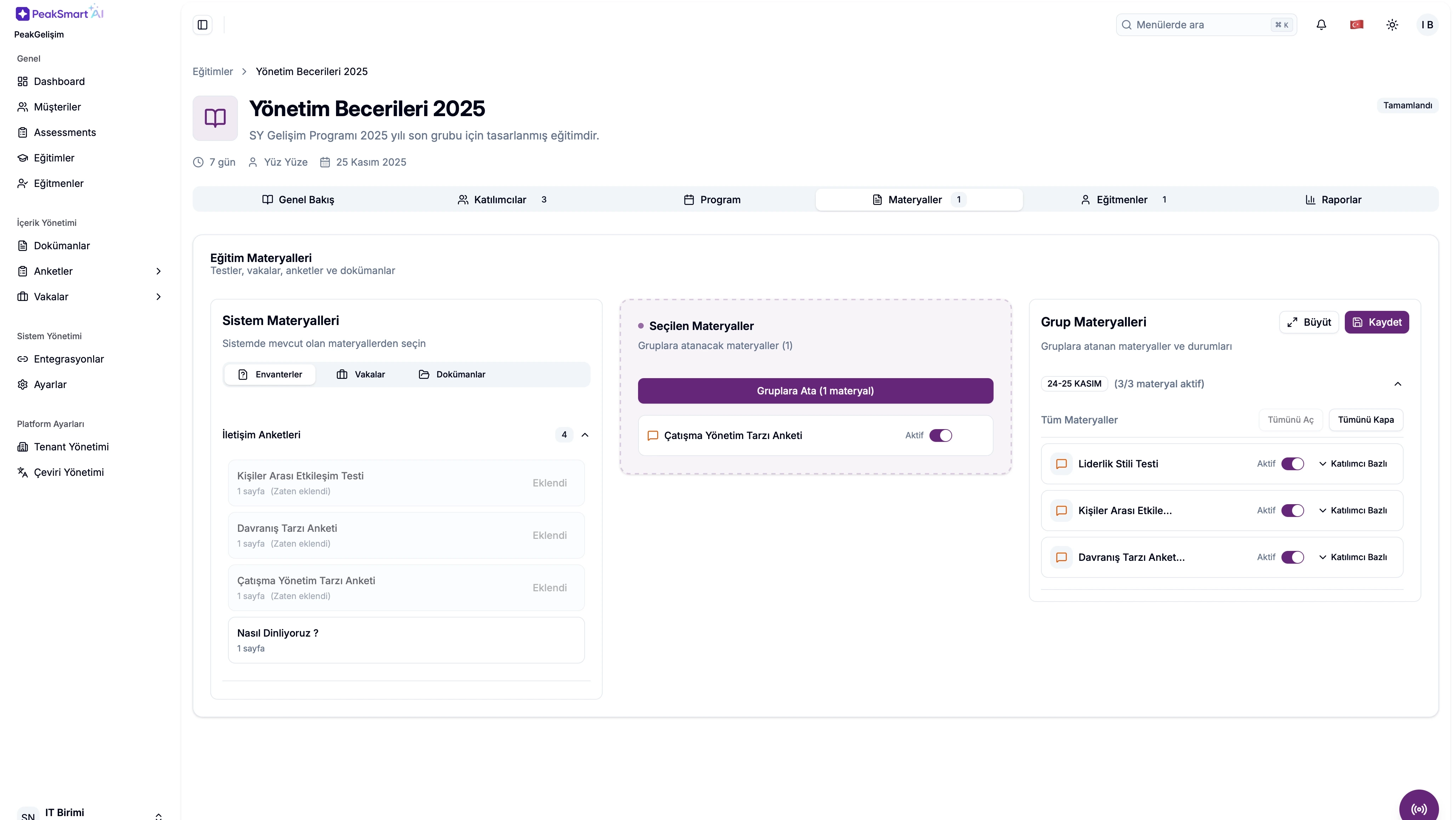Open the IB user avatar menu
This screenshot has width=1456, height=820.
(1427, 25)
